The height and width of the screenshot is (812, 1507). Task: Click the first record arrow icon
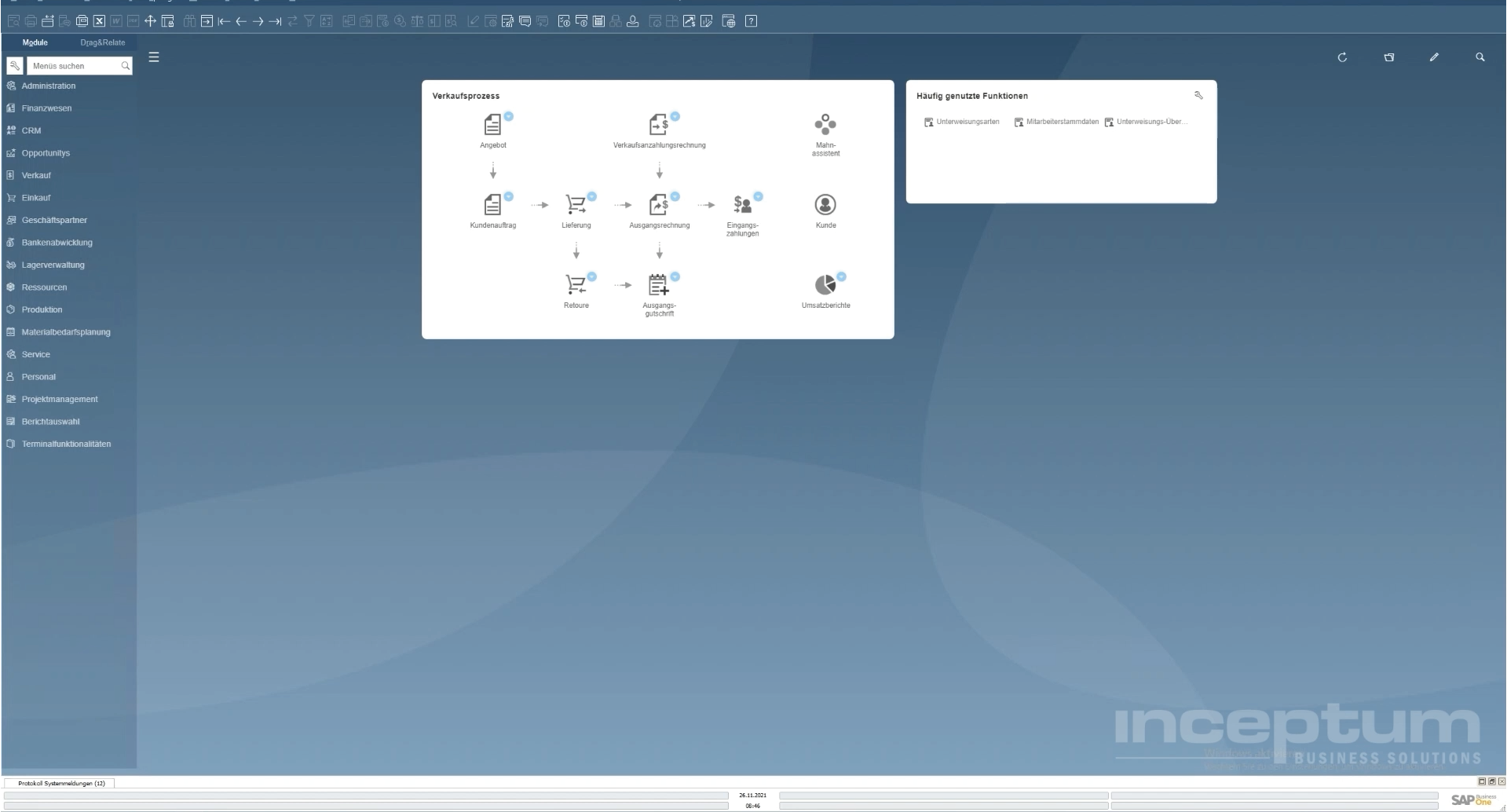(224, 21)
